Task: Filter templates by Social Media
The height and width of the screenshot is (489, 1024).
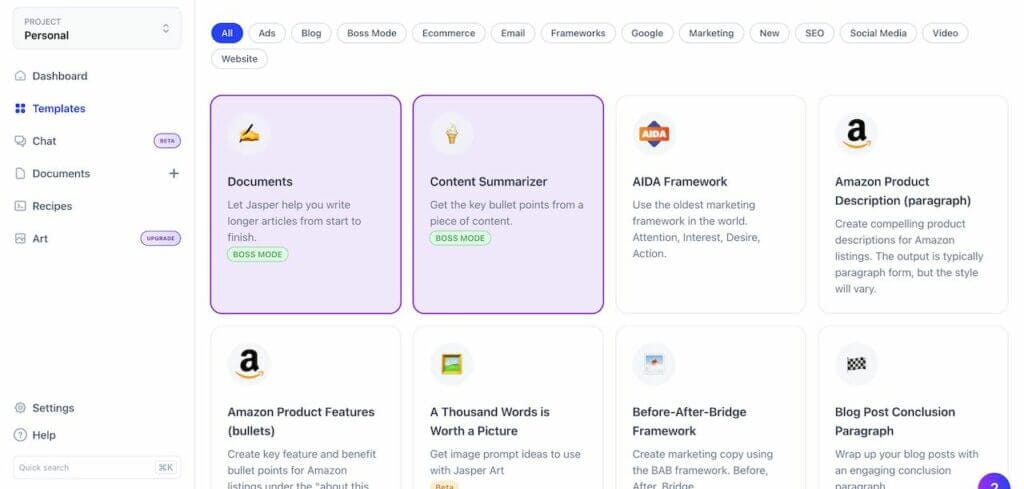Action: coord(878,33)
